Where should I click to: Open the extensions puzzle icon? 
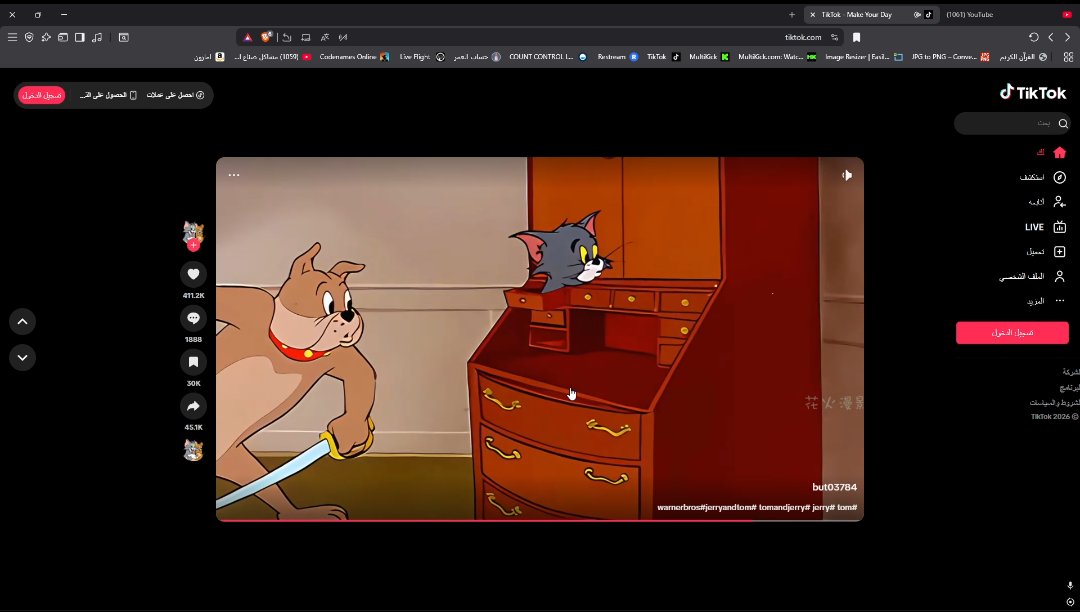(x=46, y=37)
